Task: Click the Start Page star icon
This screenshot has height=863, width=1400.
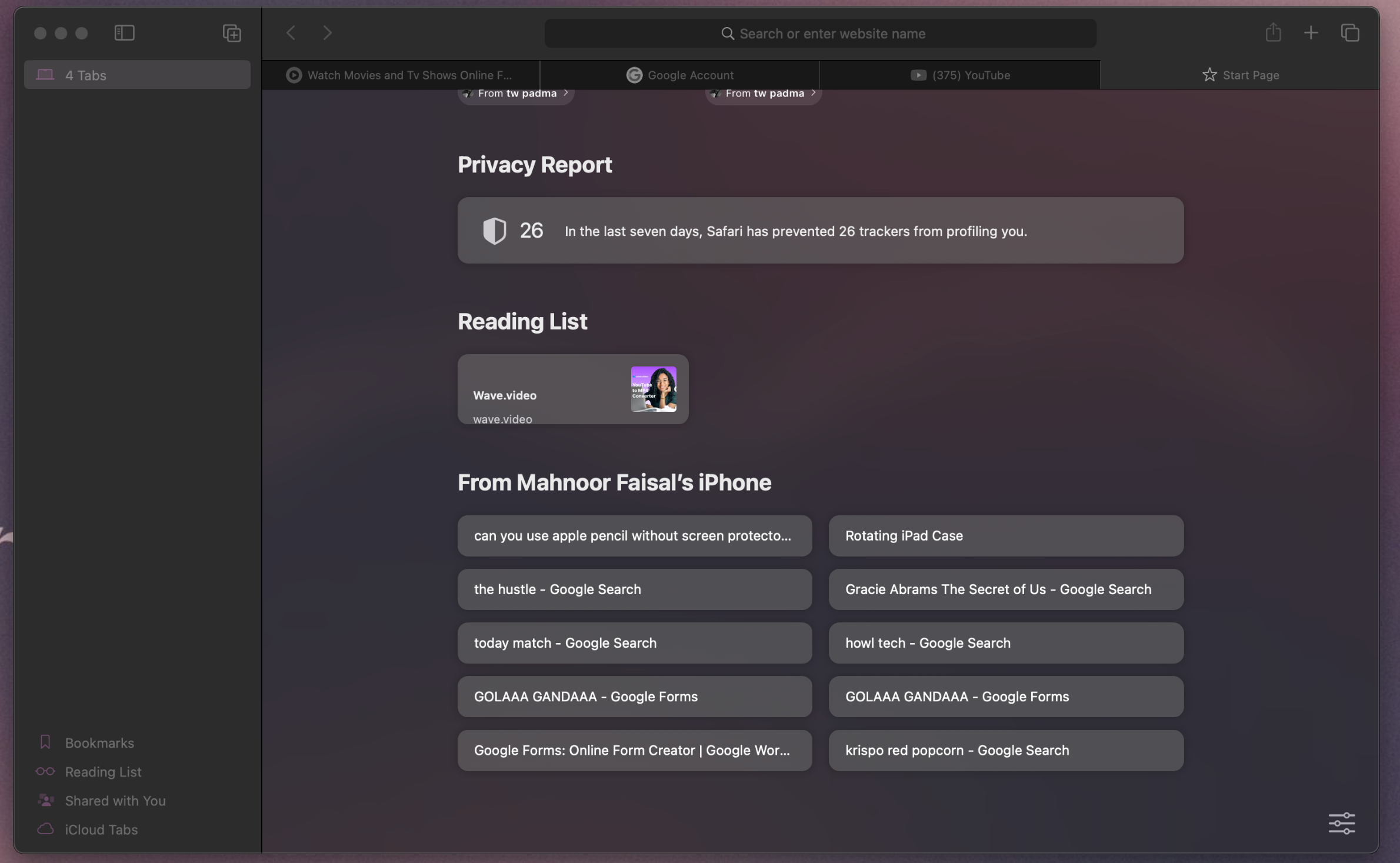Action: point(1209,75)
